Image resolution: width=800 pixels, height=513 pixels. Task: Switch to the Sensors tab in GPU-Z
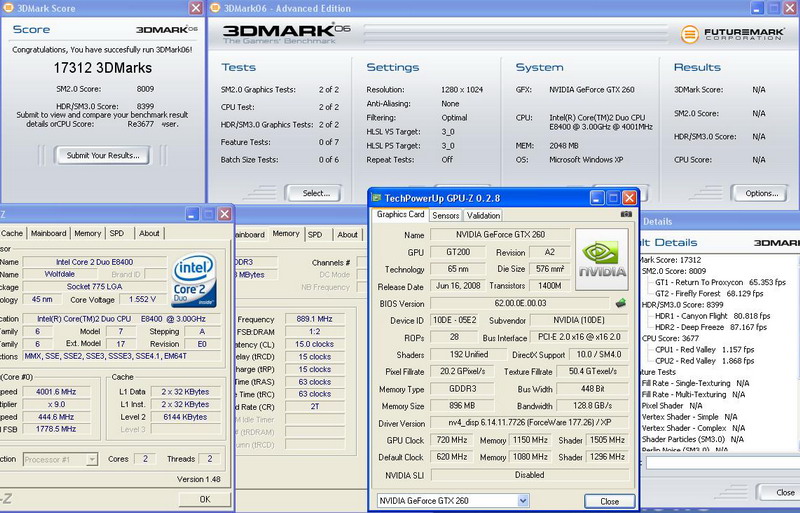click(x=445, y=215)
